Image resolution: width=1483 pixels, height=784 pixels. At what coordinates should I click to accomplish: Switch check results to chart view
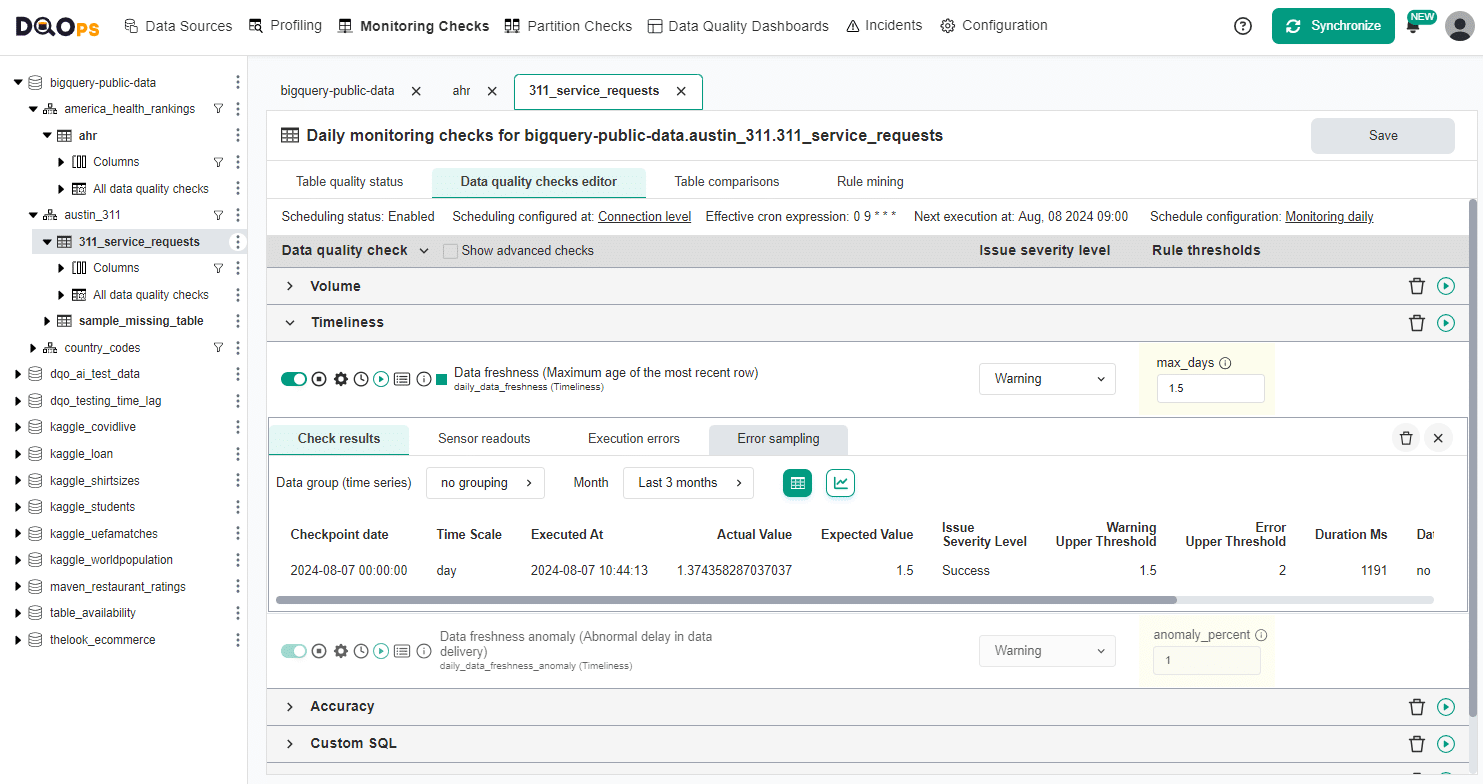click(841, 483)
